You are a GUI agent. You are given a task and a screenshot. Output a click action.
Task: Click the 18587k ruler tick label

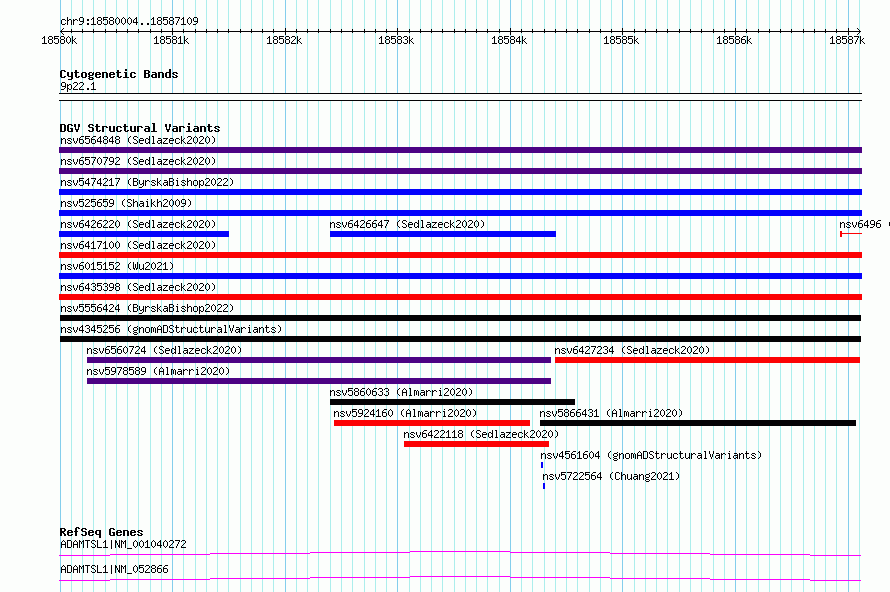847,40
